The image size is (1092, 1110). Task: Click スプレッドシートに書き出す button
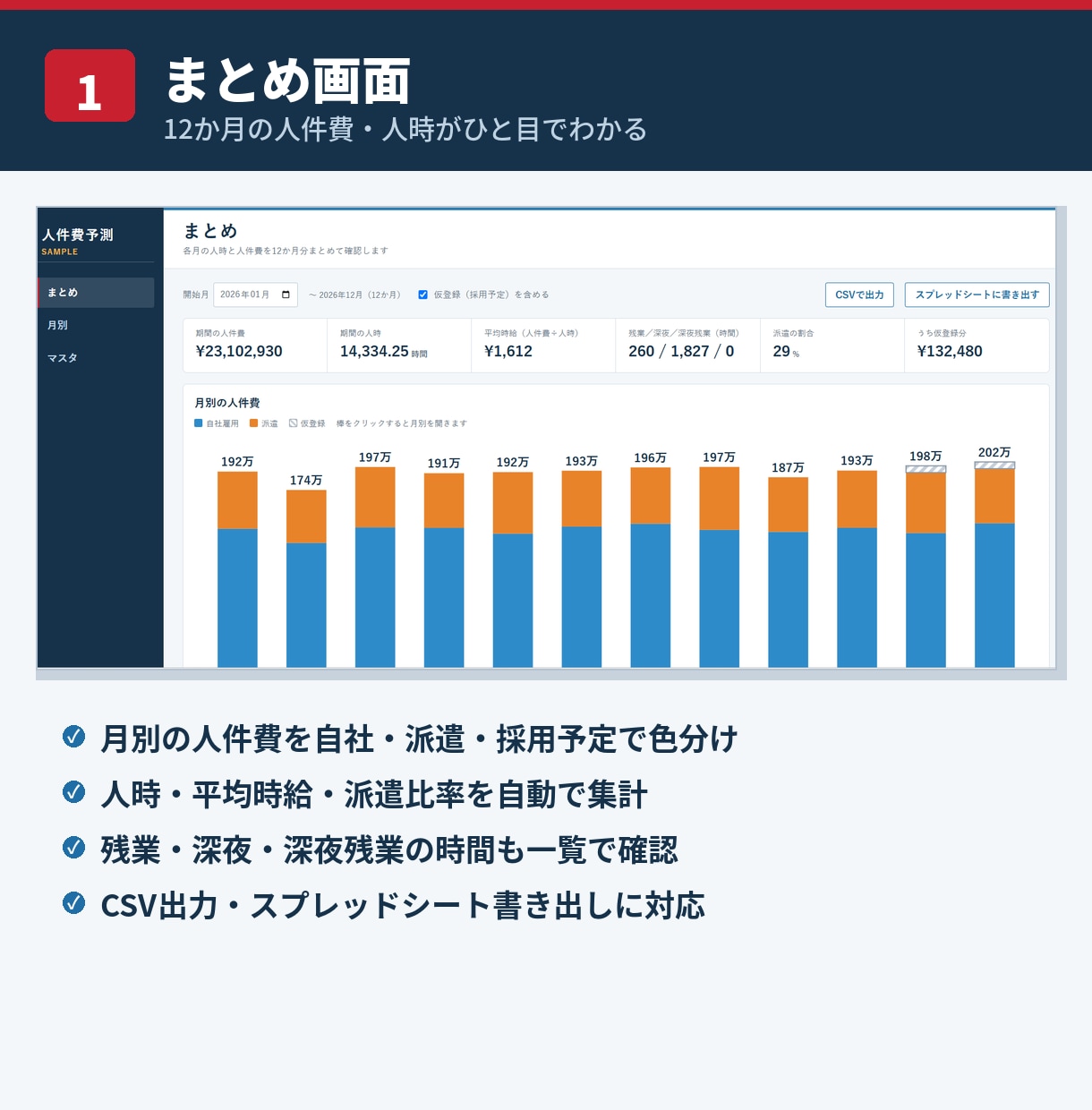click(x=977, y=295)
